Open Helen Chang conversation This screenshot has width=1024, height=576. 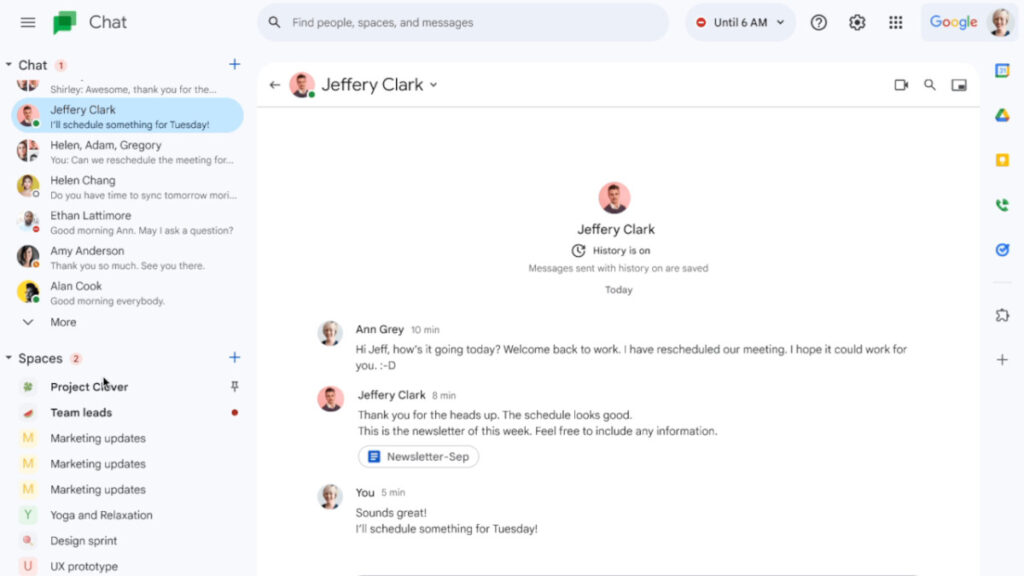click(127, 187)
